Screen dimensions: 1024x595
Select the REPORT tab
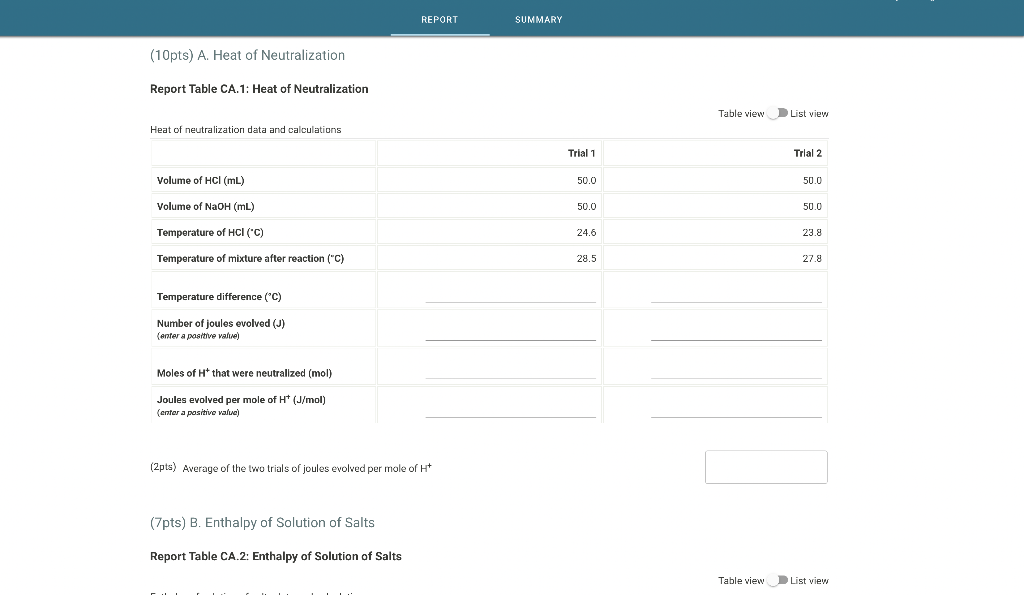point(440,19)
